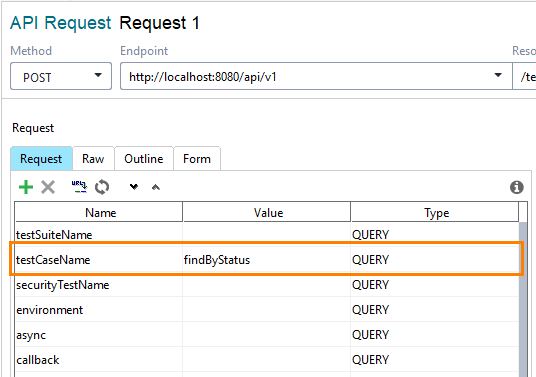Add a new parameter with the green plus
Viewport: 536px width, 377px height.
[x=26, y=187]
